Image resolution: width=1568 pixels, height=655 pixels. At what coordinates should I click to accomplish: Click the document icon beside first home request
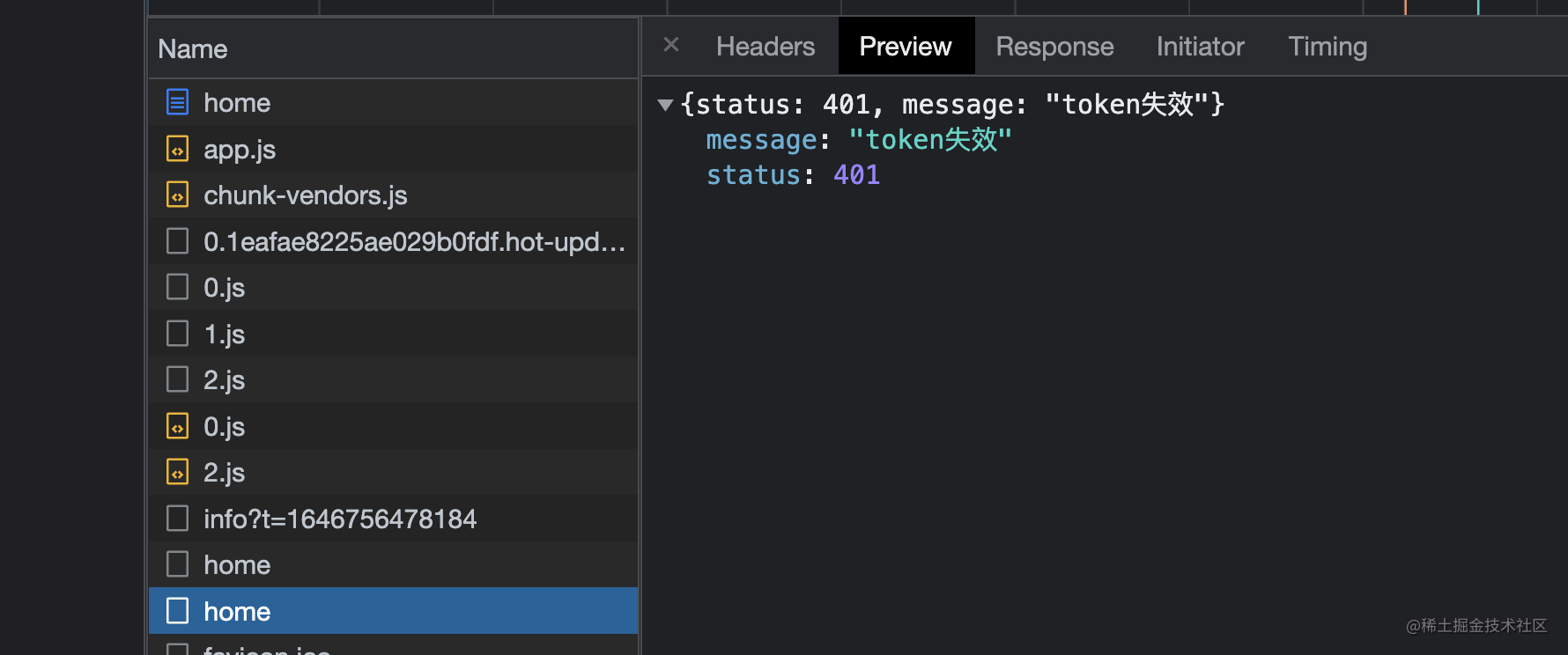(177, 102)
